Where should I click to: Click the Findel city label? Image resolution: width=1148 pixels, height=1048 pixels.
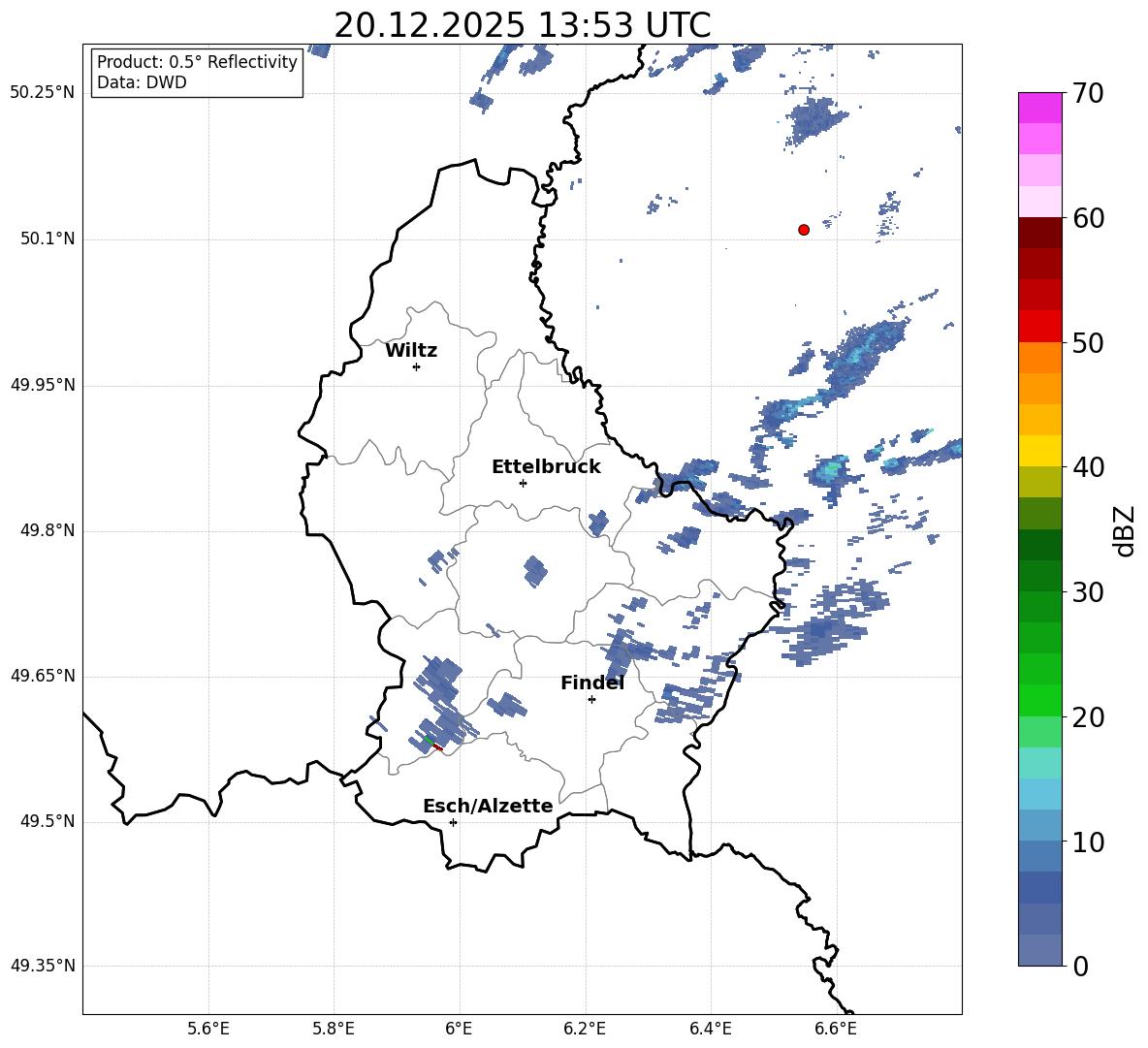pyautogui.click(x=592, y=683)
